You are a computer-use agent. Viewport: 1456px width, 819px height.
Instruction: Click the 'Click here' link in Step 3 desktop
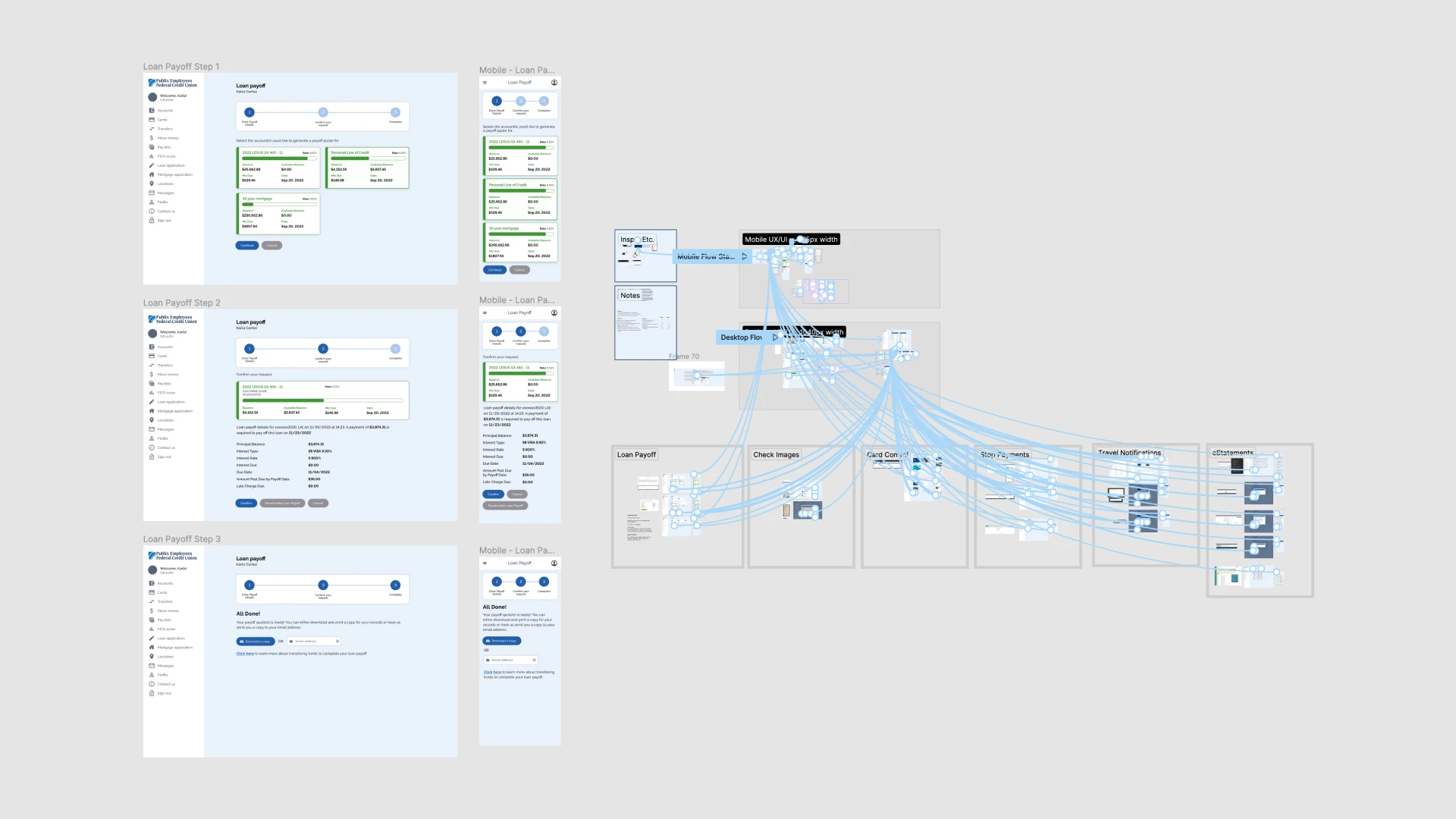pos(245,654)
